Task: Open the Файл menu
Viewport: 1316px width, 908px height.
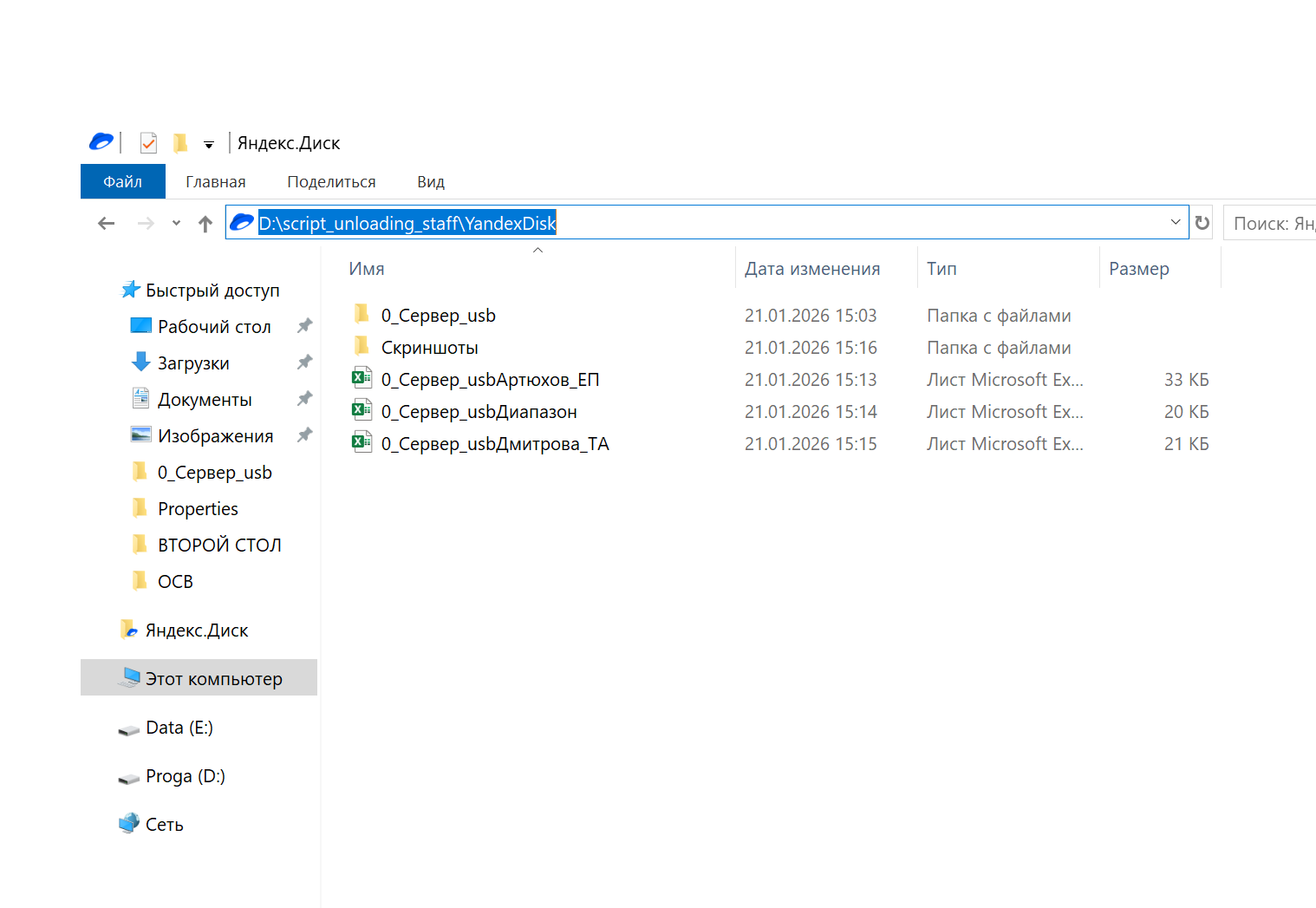Action: [x=122, y=181]
